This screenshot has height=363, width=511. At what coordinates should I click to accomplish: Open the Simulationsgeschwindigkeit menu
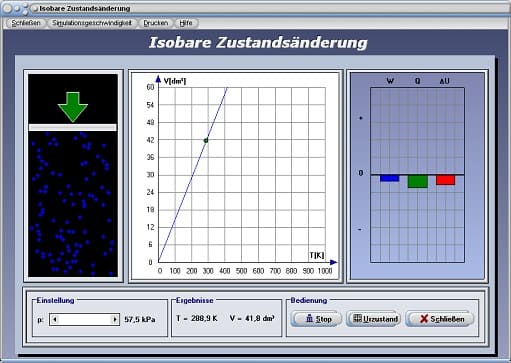[92, 23]
